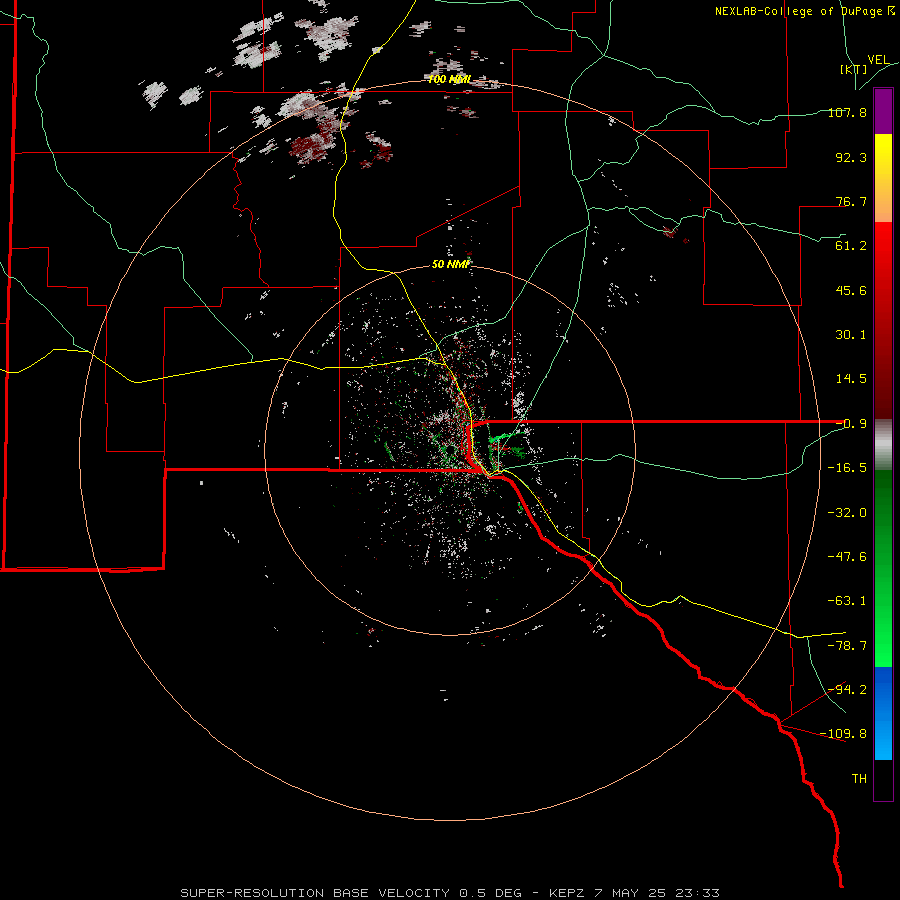This screenshot has height=900, width=900.
Task: Click the 45.6 value on the velocity scale
Action: 851,290
